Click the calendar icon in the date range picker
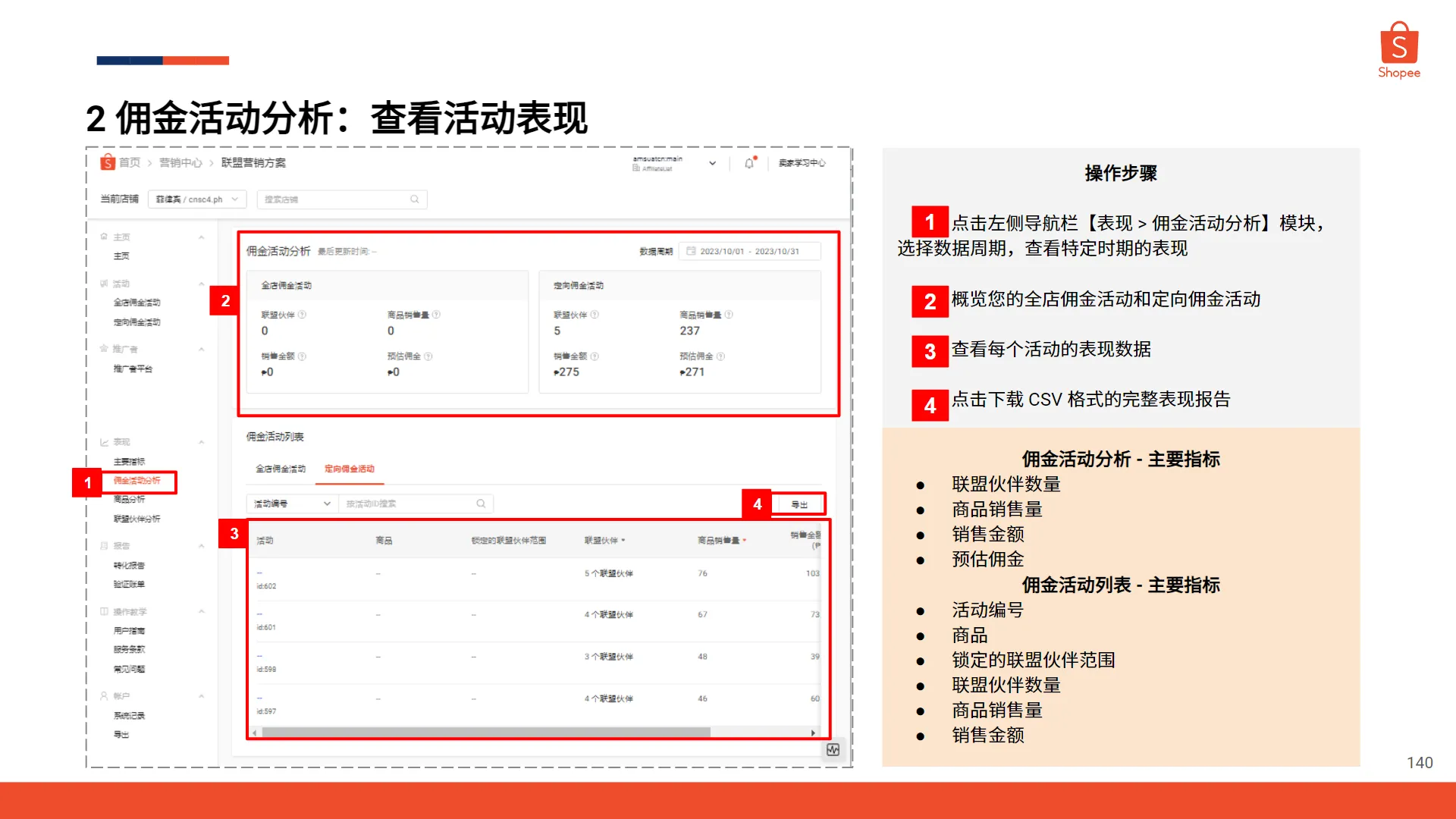Screen dimensions: 1456x819 (689, 250)
